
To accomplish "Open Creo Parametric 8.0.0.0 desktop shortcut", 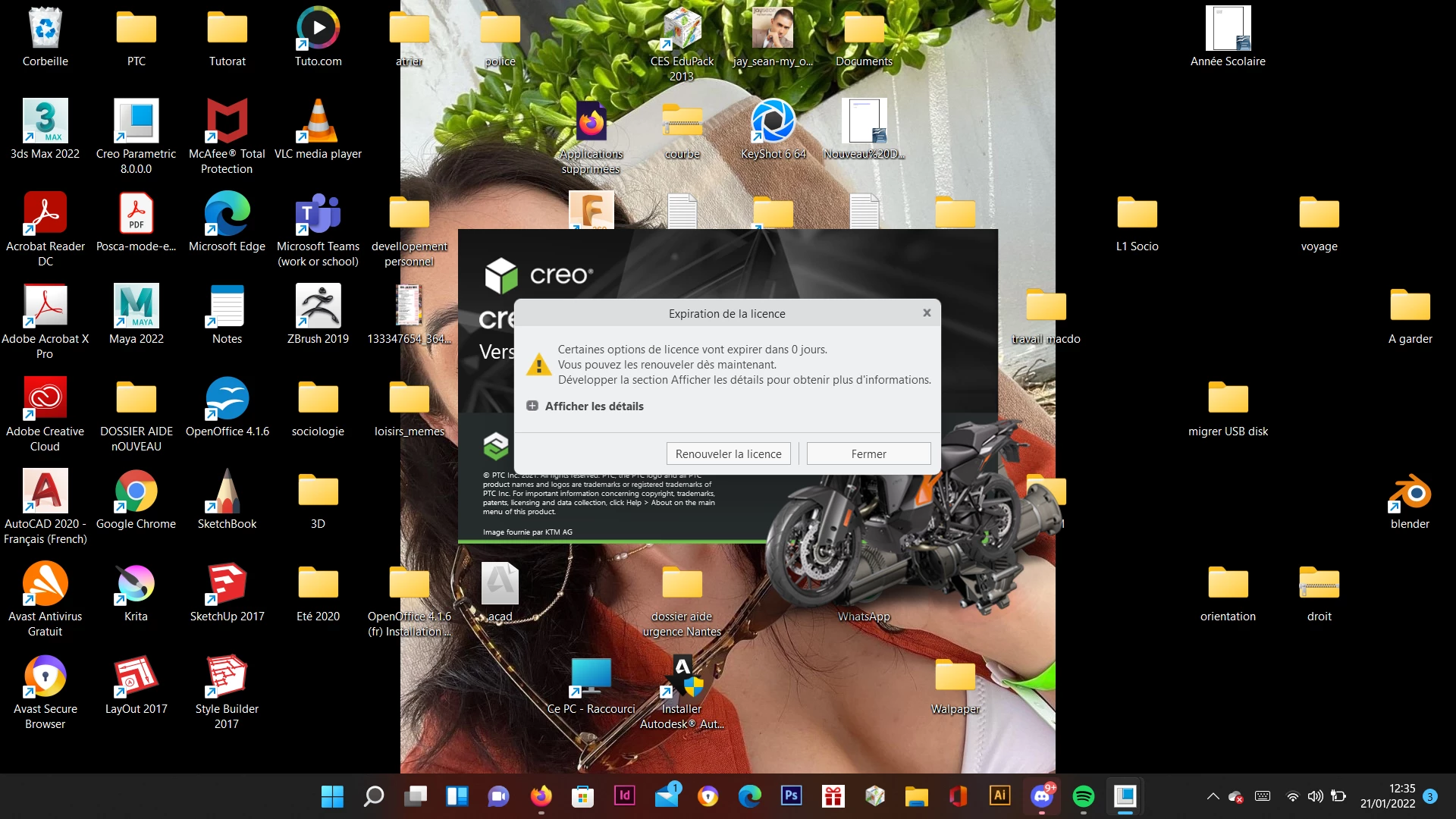I will point(136,121).
